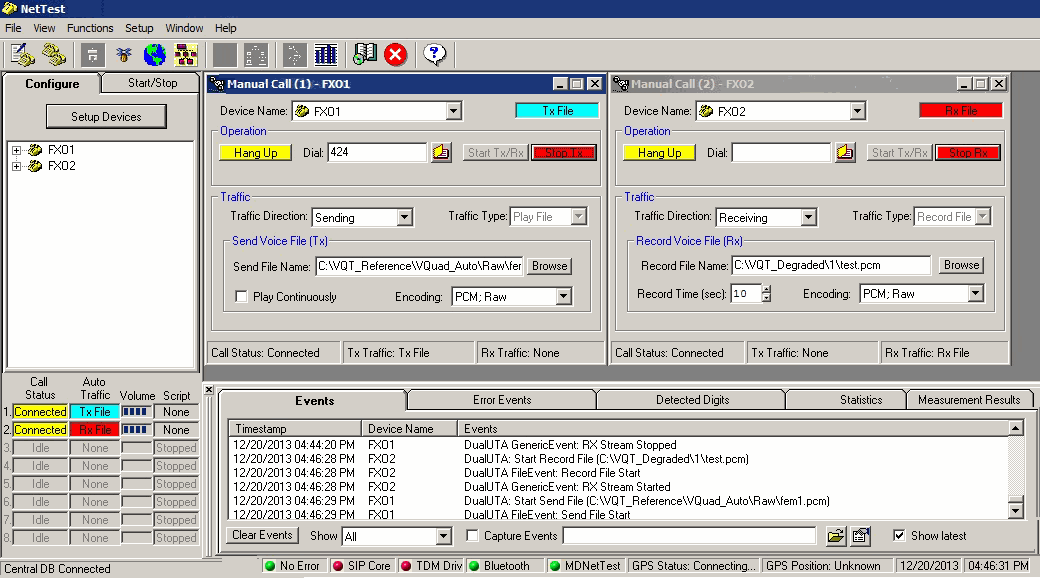The image size is (1040, 578).
Task: Click the multiple phones toolbar icon
Action: (x=54, y=54)
